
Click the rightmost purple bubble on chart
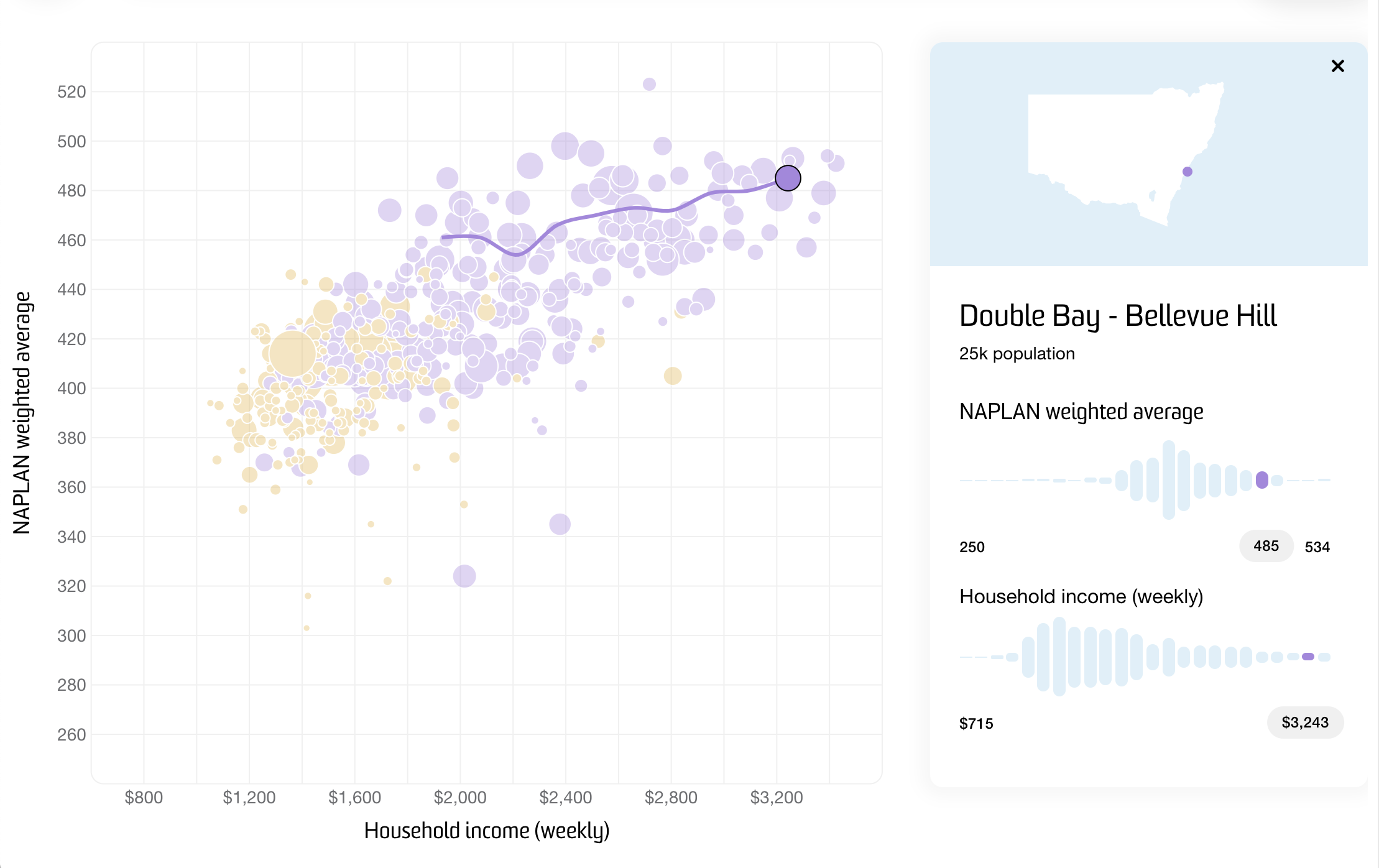click(x=836, y=164)
